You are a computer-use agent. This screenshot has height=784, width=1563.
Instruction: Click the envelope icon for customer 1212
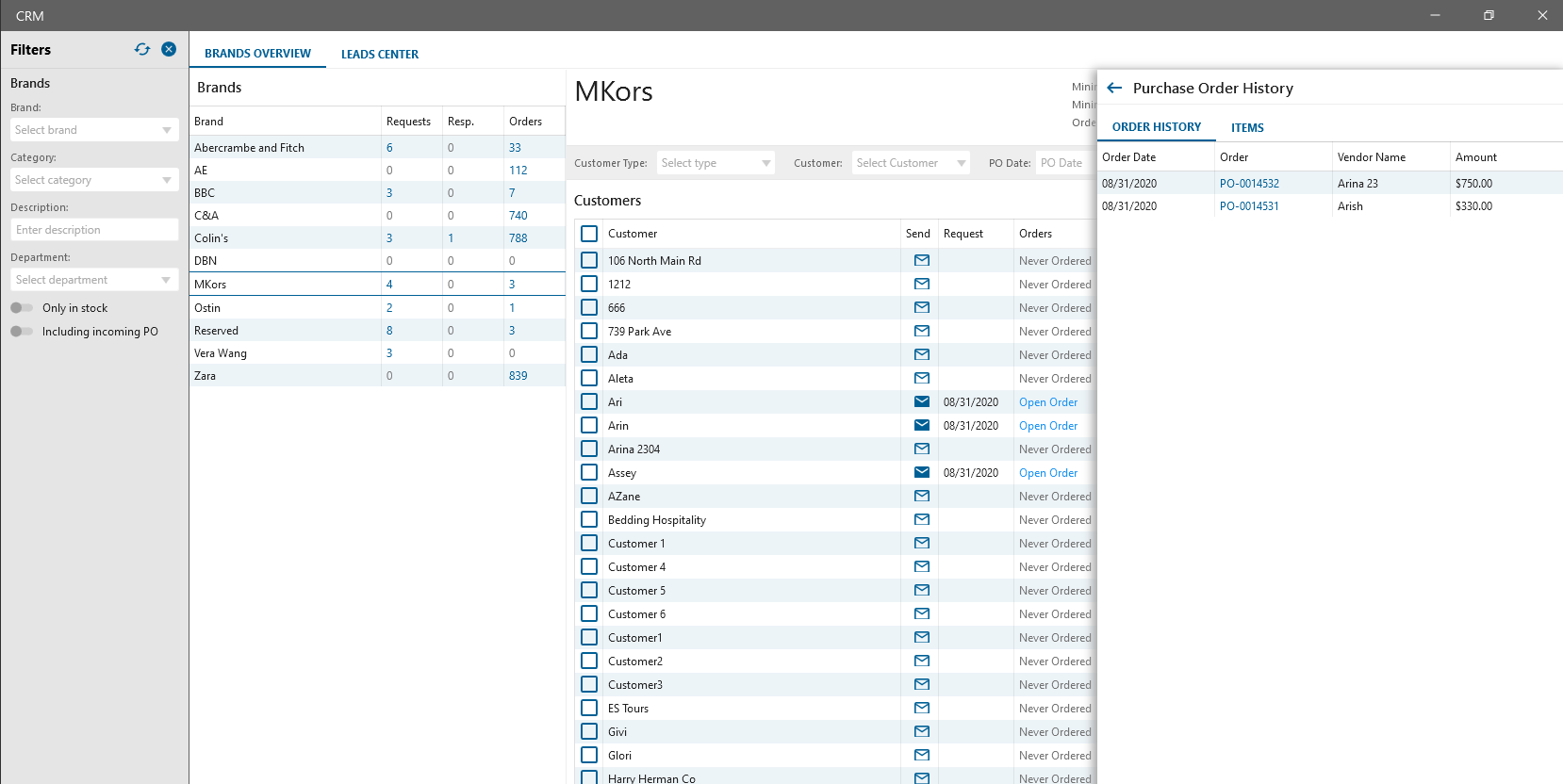click(x=922, y=284)
